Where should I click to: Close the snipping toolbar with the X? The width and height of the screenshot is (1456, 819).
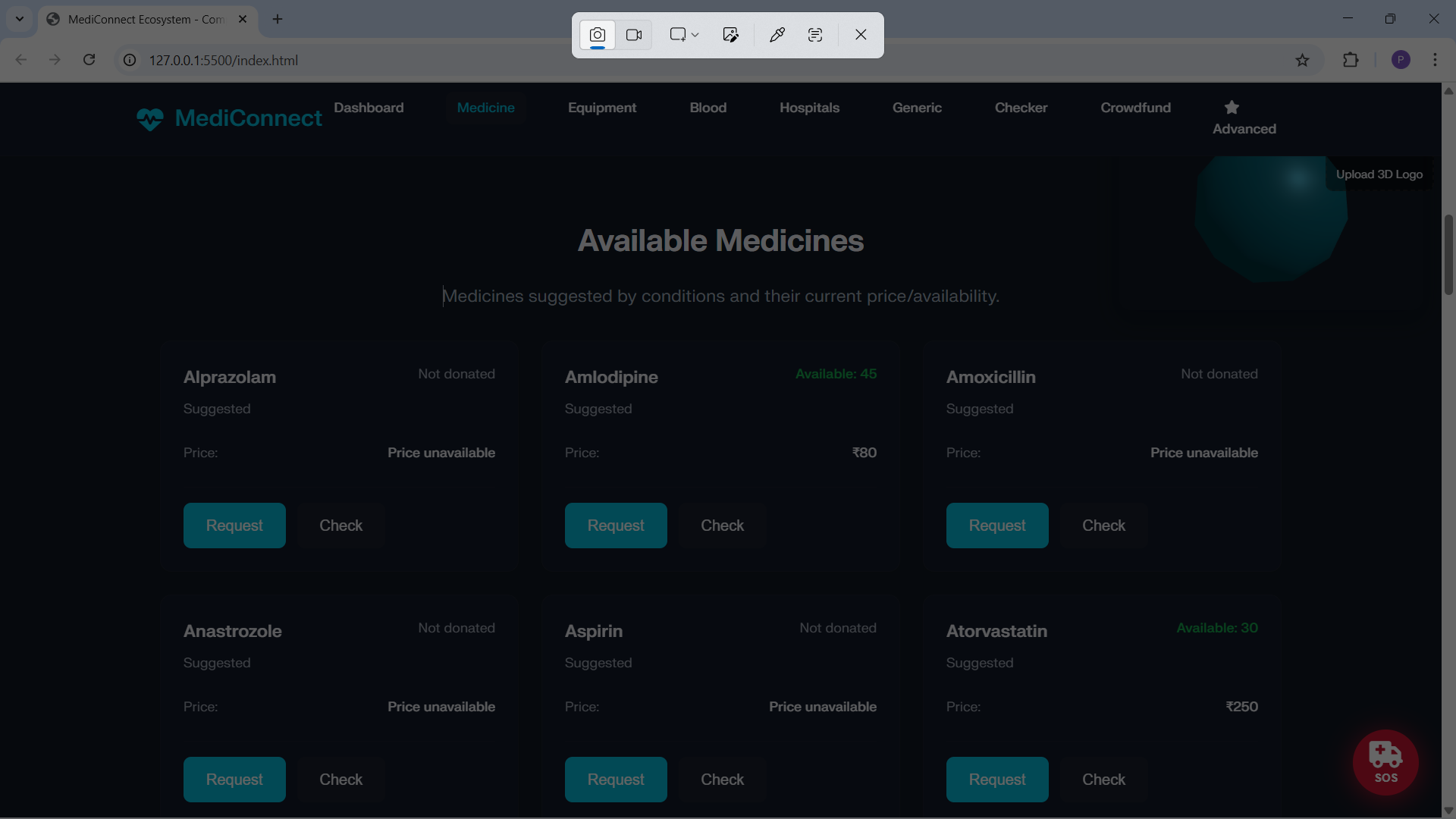pyautogui.click(x=861, y=35)
